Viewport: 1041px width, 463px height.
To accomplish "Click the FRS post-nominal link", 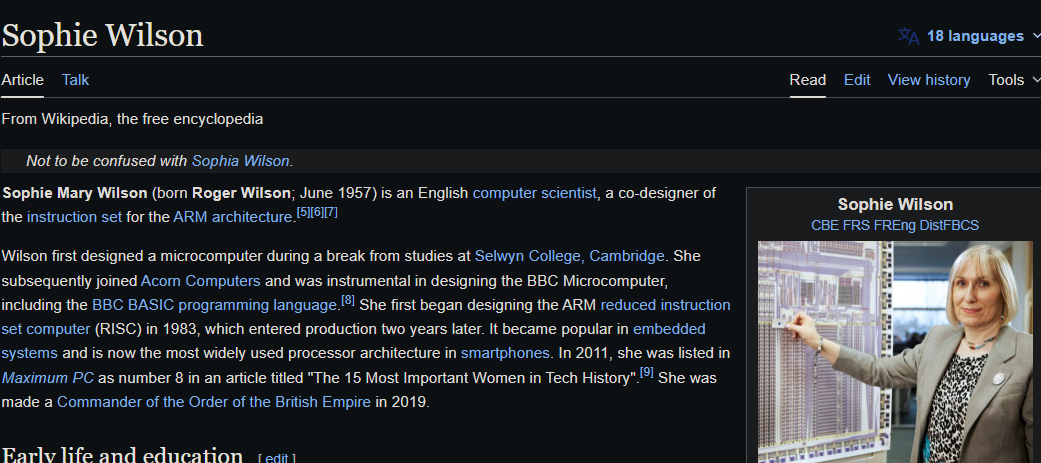I will tap(856, 226).
